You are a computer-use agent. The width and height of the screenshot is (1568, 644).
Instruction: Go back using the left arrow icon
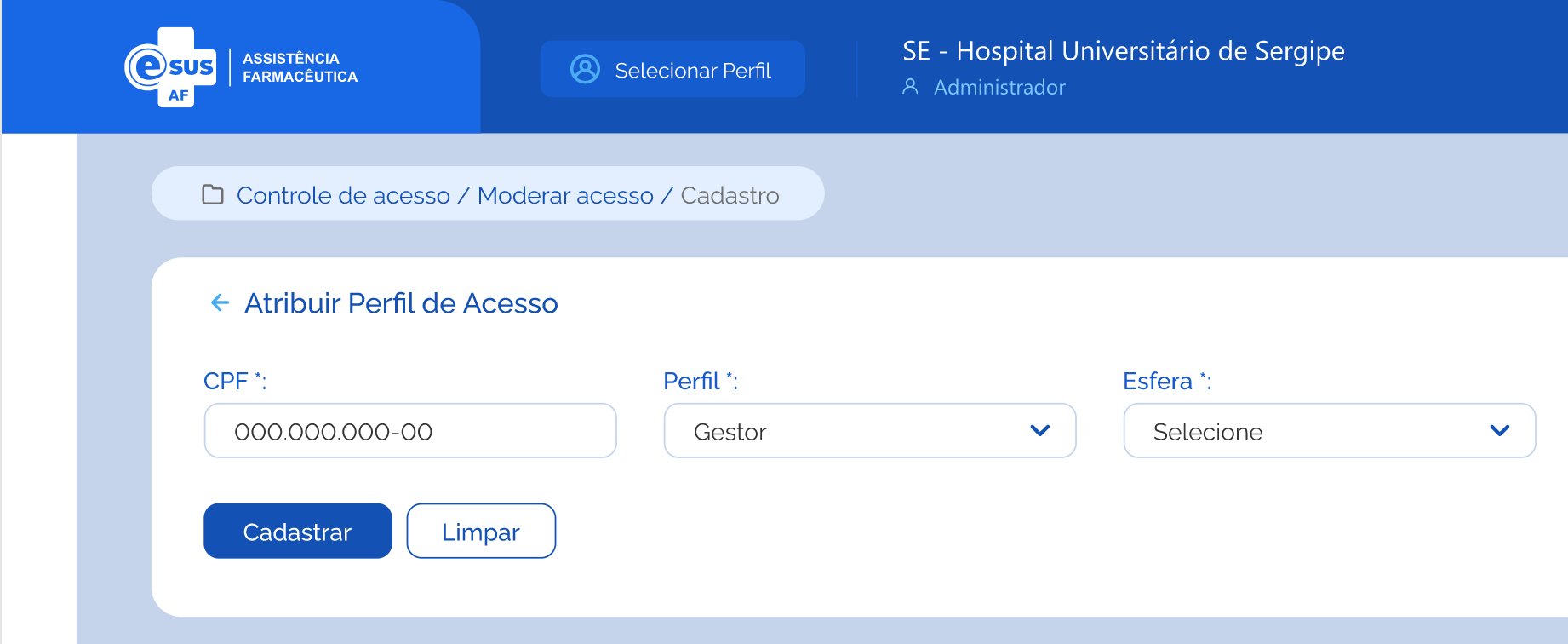pos(220,302)
